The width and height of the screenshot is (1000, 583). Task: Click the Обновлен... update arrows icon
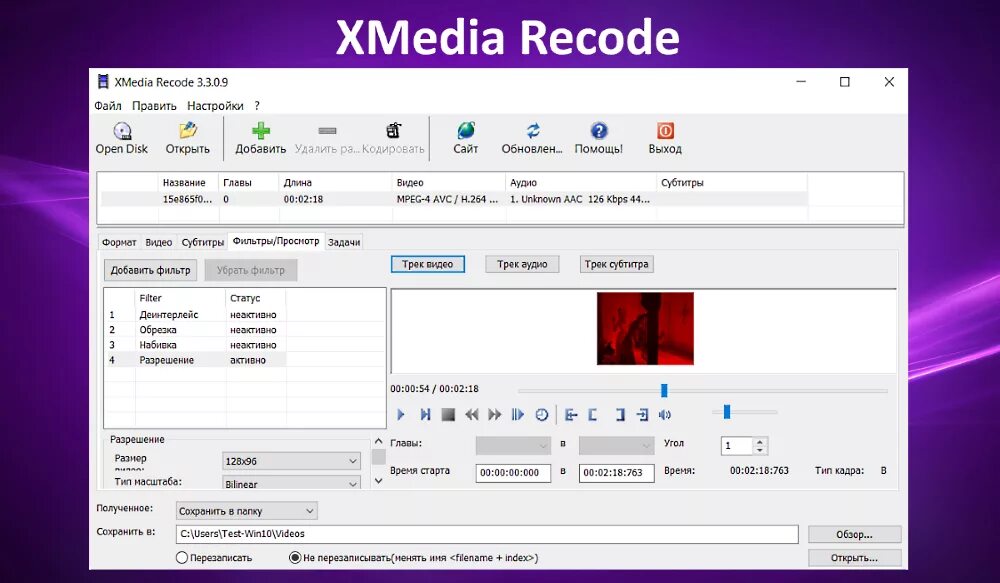pos(533,131)
